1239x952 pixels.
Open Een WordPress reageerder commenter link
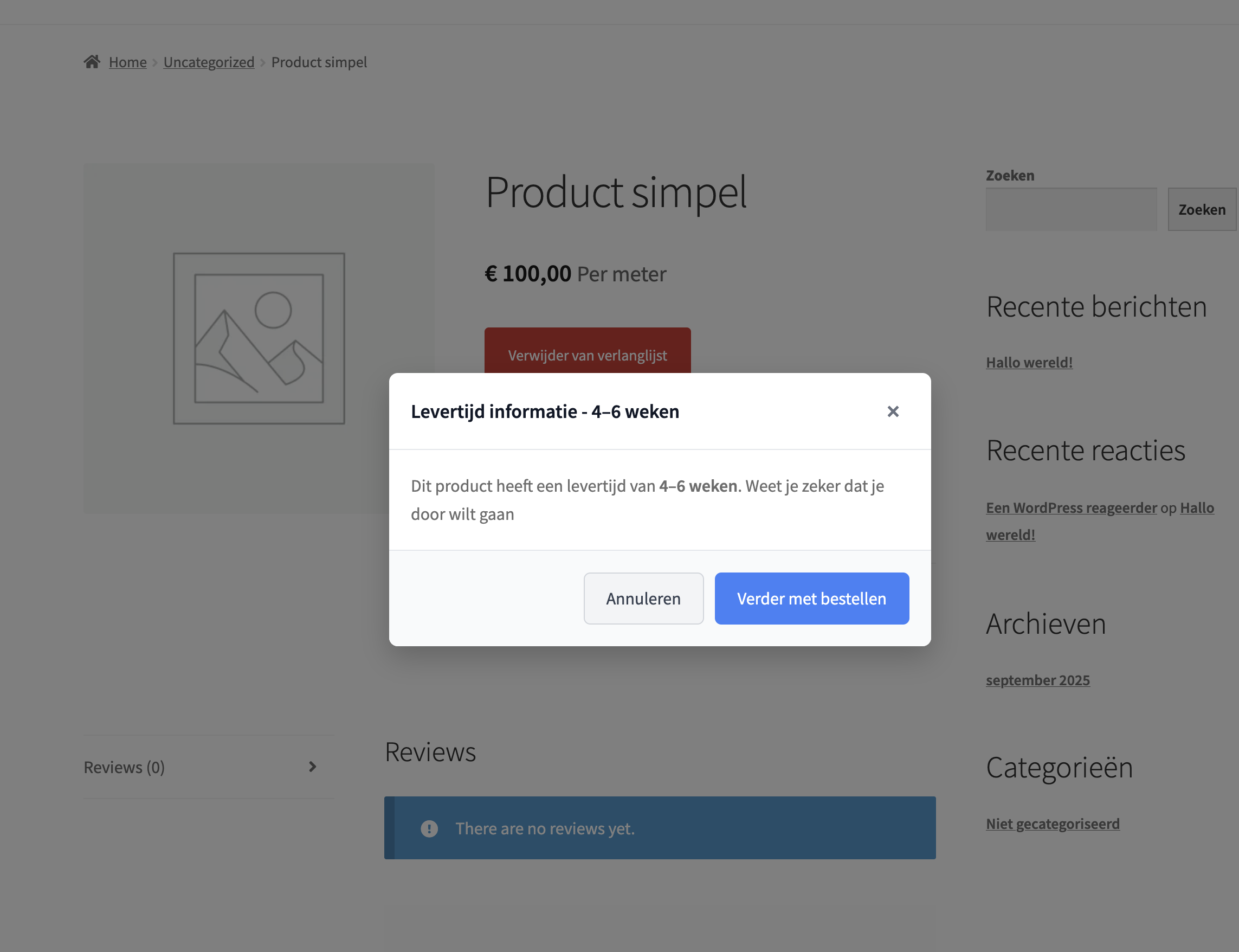1071,508
